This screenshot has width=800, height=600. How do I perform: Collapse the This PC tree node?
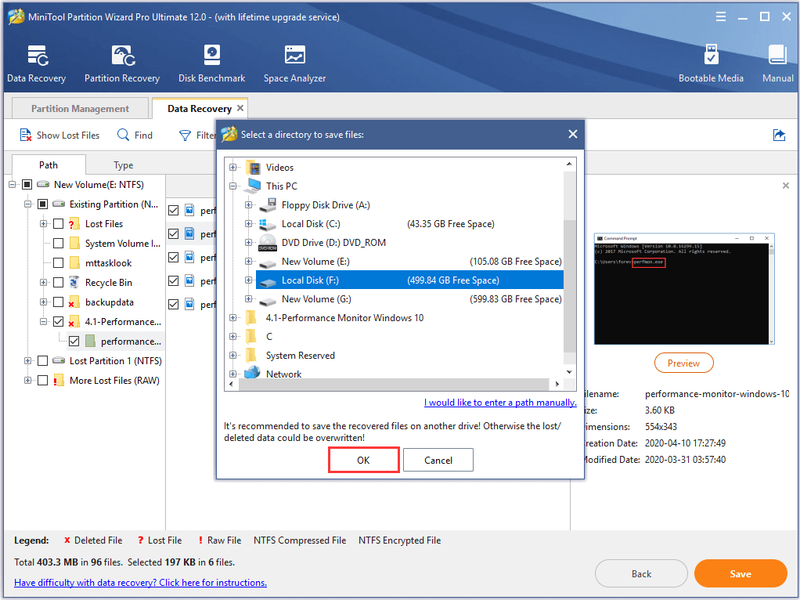click(233, 186)
